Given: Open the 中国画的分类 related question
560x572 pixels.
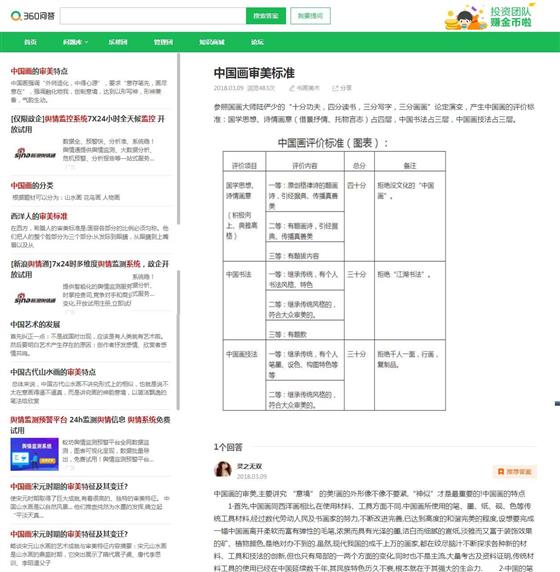Looking at the screenshot, I should pyautogui.click(x=32, y=185).
